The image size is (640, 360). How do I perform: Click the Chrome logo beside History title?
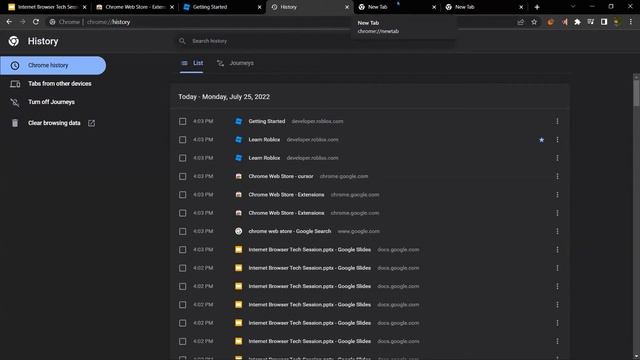coord(13,41)
